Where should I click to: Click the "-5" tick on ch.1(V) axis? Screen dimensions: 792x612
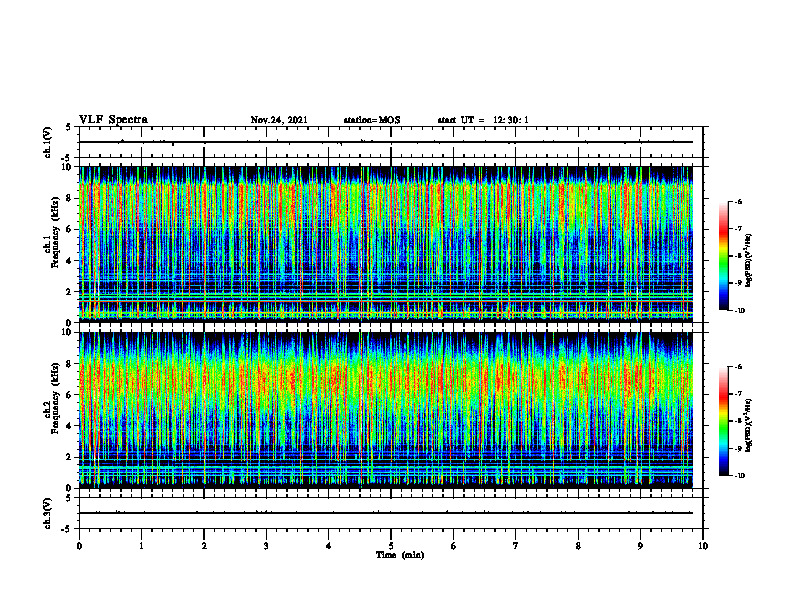coord(66,158)
